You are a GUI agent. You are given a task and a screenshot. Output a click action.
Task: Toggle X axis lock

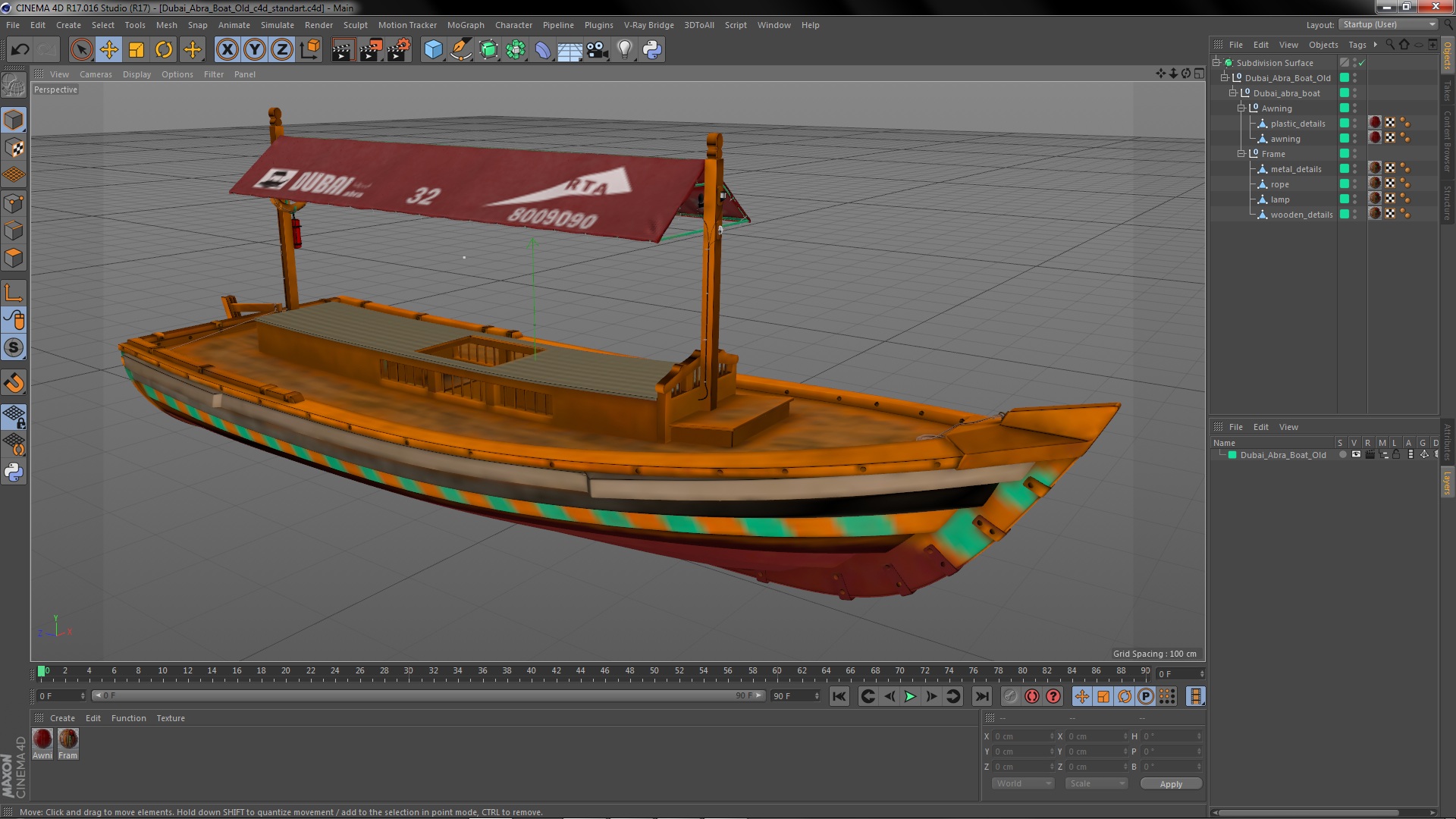pyautogui.click(x=227, y=50)
